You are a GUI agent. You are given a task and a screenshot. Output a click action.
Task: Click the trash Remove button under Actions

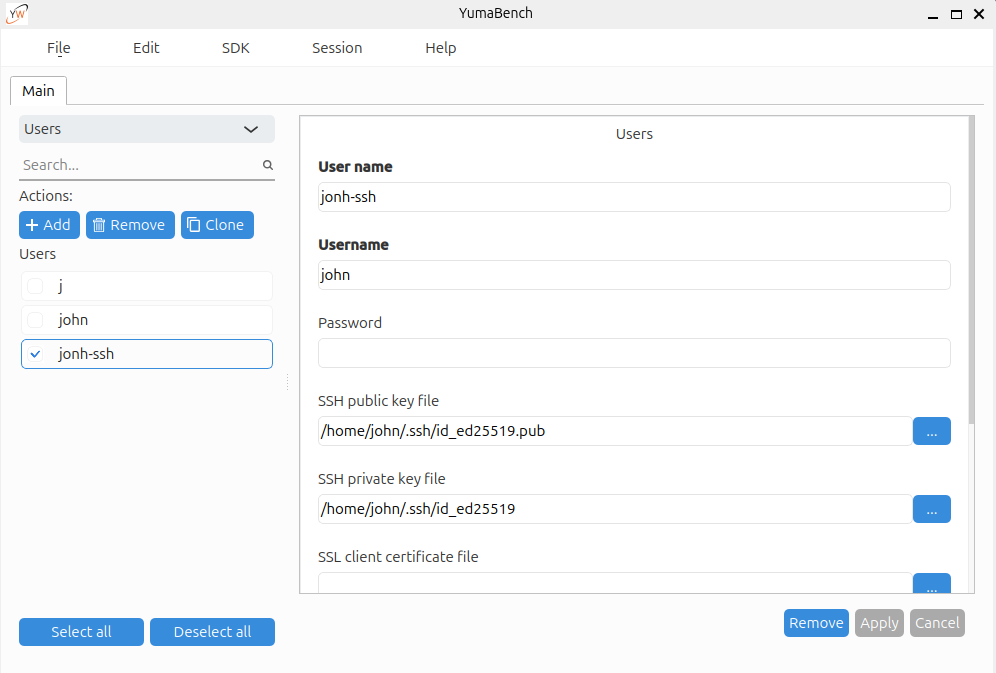click(x=130, y=225)
